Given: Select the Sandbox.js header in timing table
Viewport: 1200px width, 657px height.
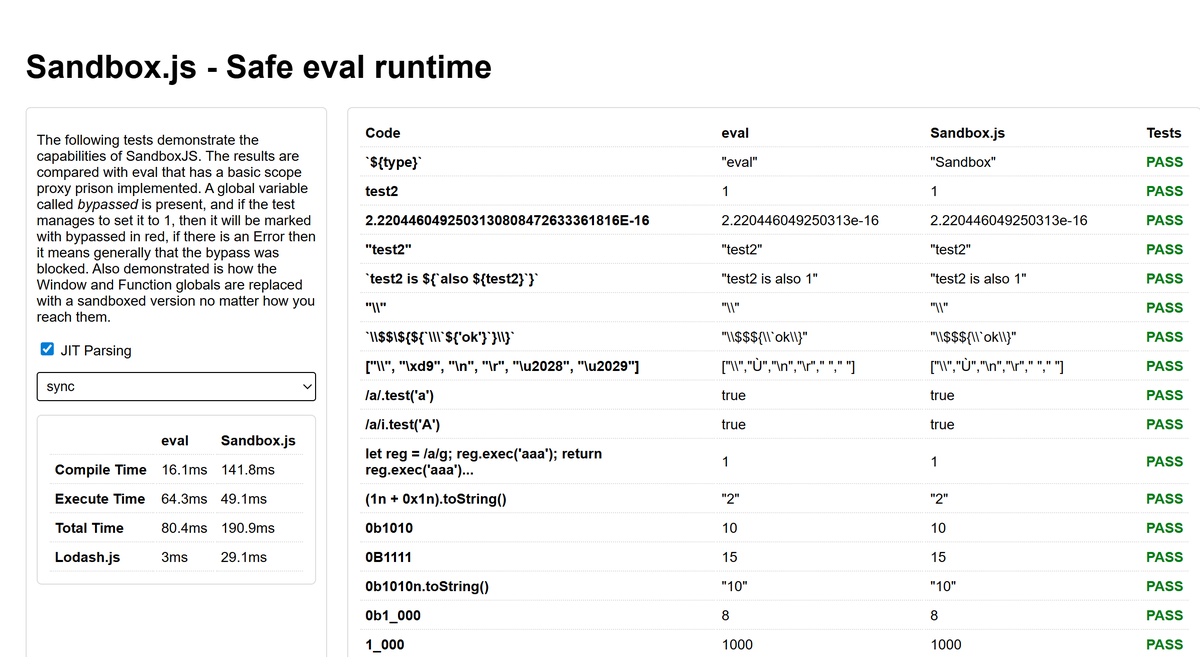Looking at the screenshot, I should pos(258,440).
